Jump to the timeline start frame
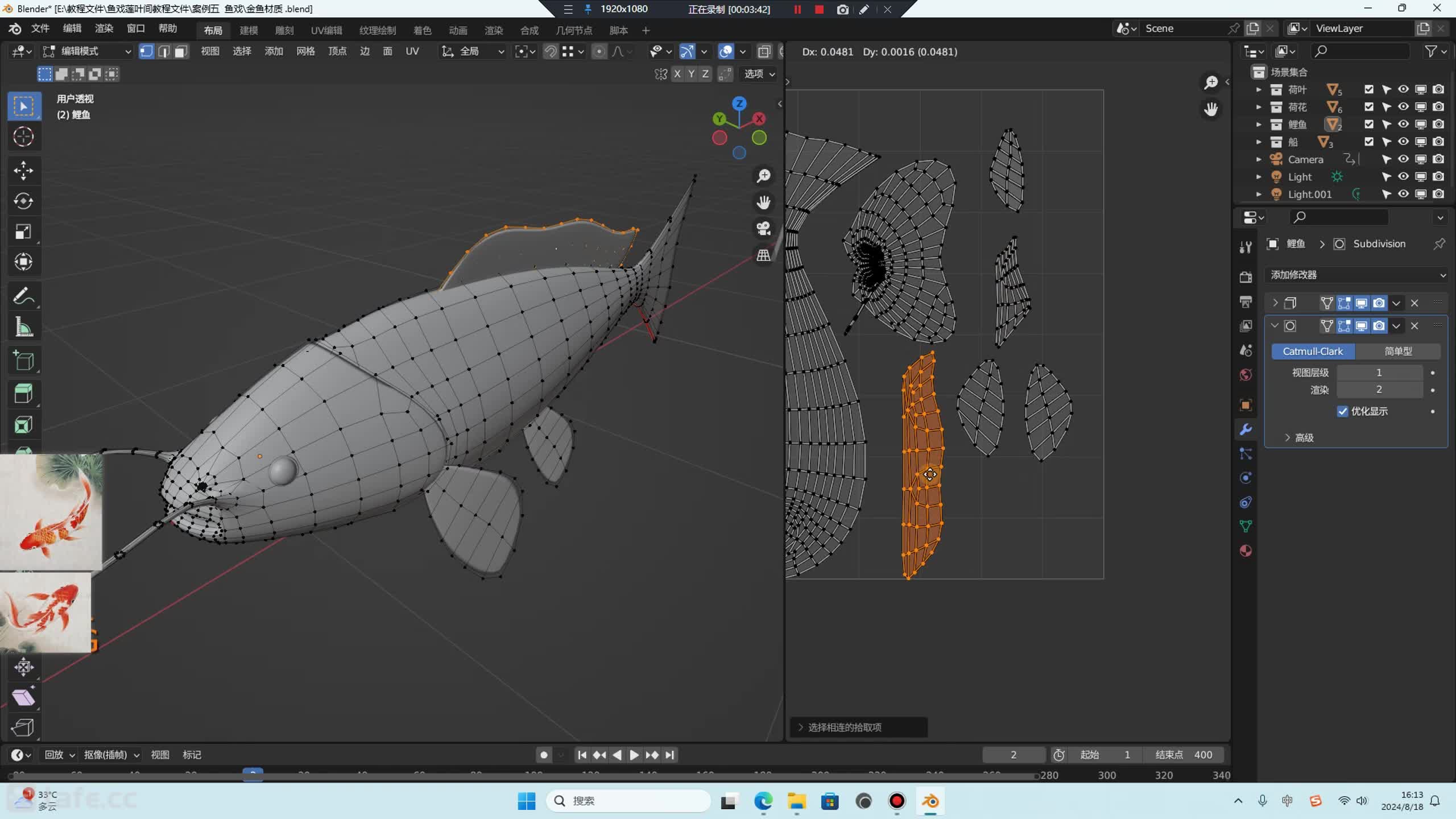Viewport: 1456px width, 819px height. tap(582, 755)
